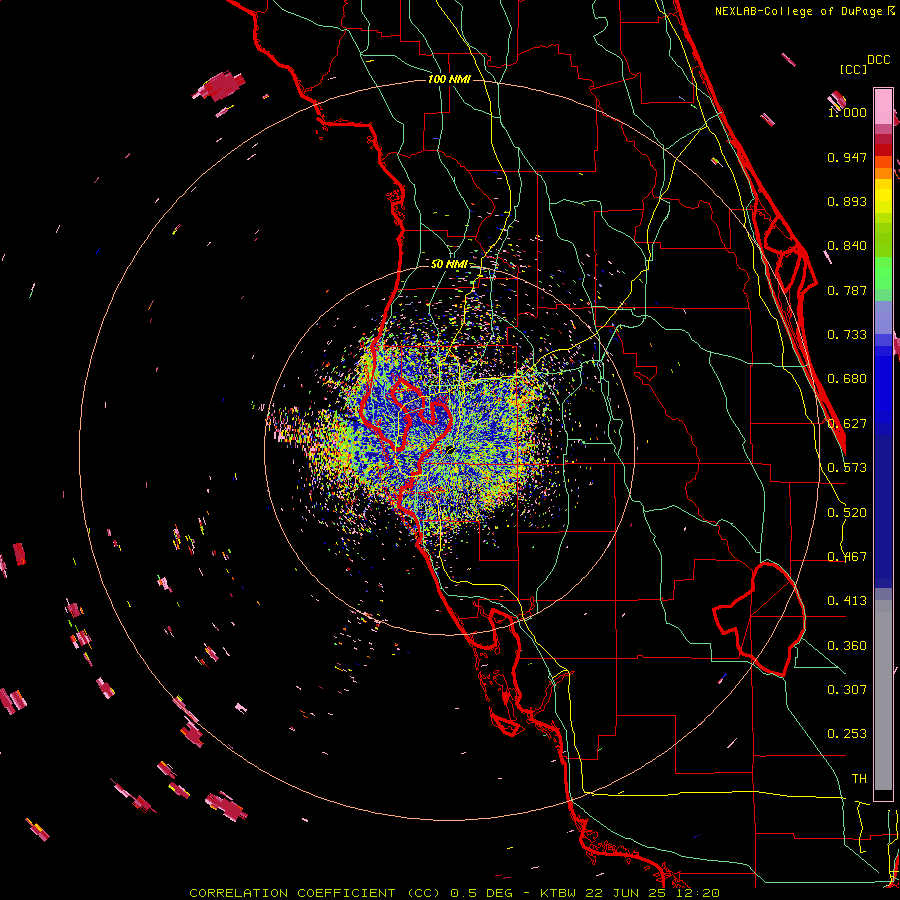The height and width of the screenshot is (900, 900).
Task: Click the 0.5 DEG elevation text in the caption
Action: click(x=483, y=893)
